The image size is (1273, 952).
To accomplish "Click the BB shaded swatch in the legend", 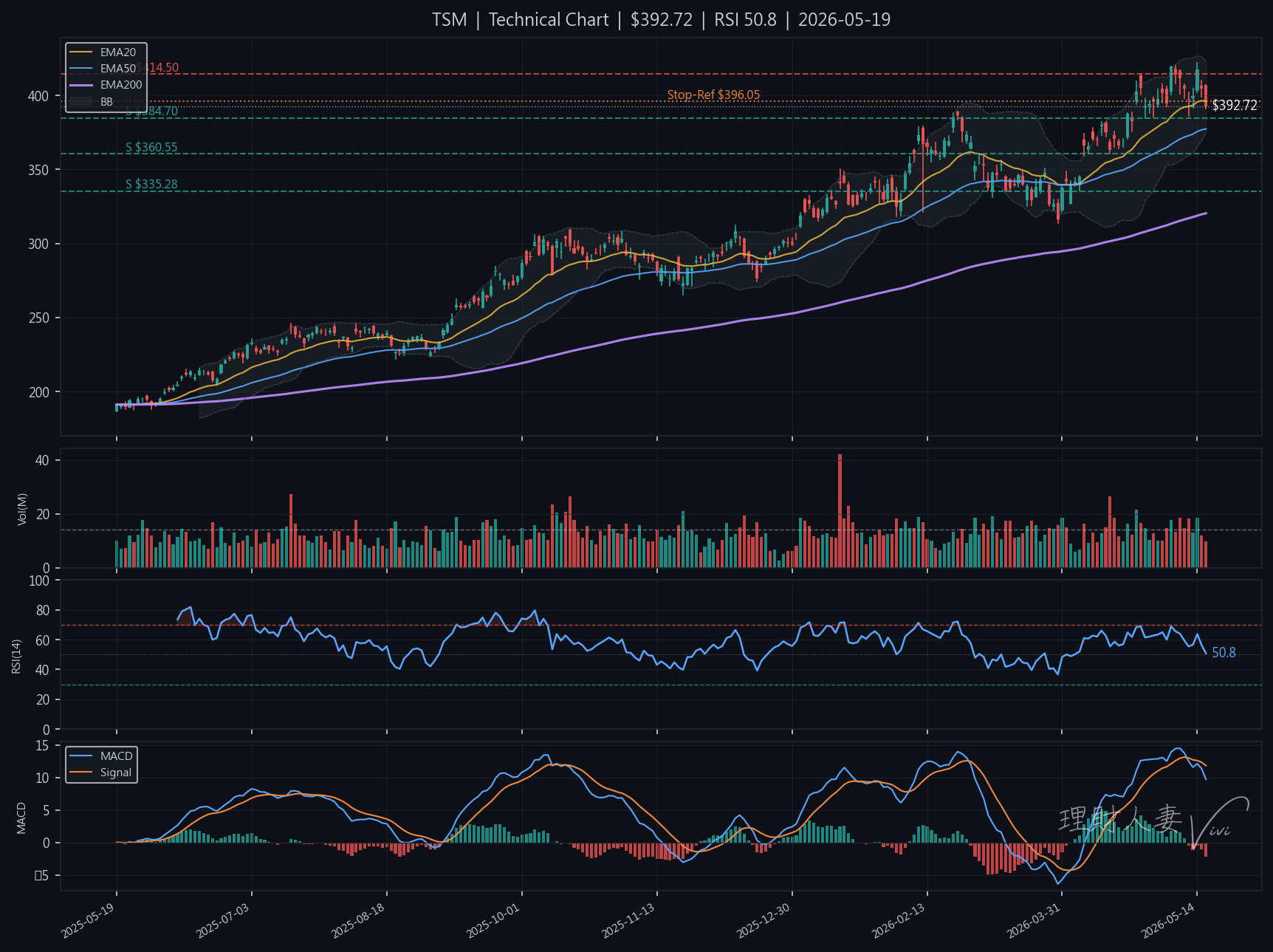I will coord(80,101).
